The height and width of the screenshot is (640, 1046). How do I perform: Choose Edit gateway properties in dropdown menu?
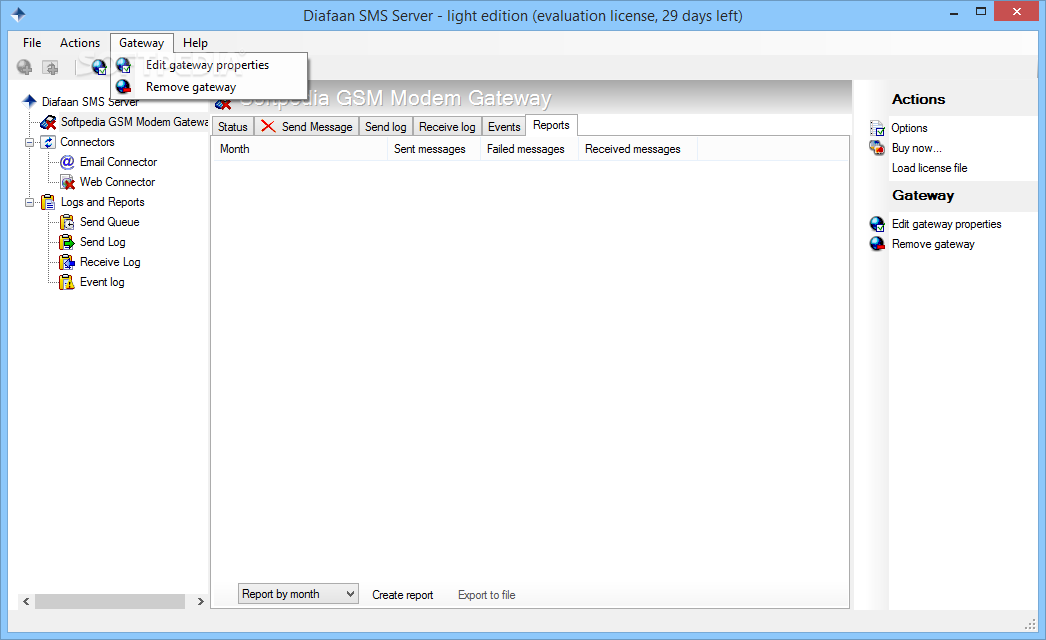click(x=207, y=65)
